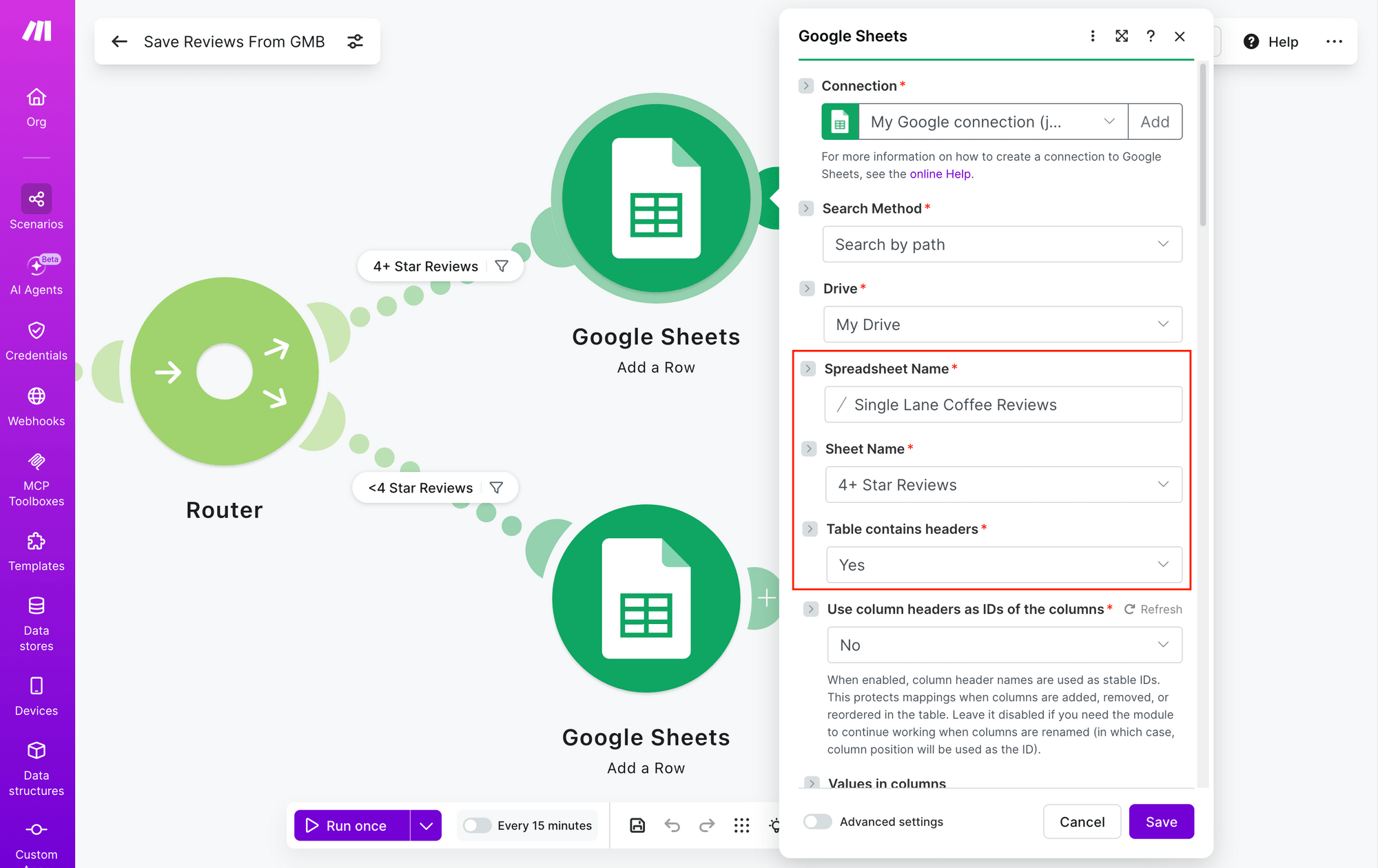
Task: Go to AI Agents beta section
Action: click(37, 275)
